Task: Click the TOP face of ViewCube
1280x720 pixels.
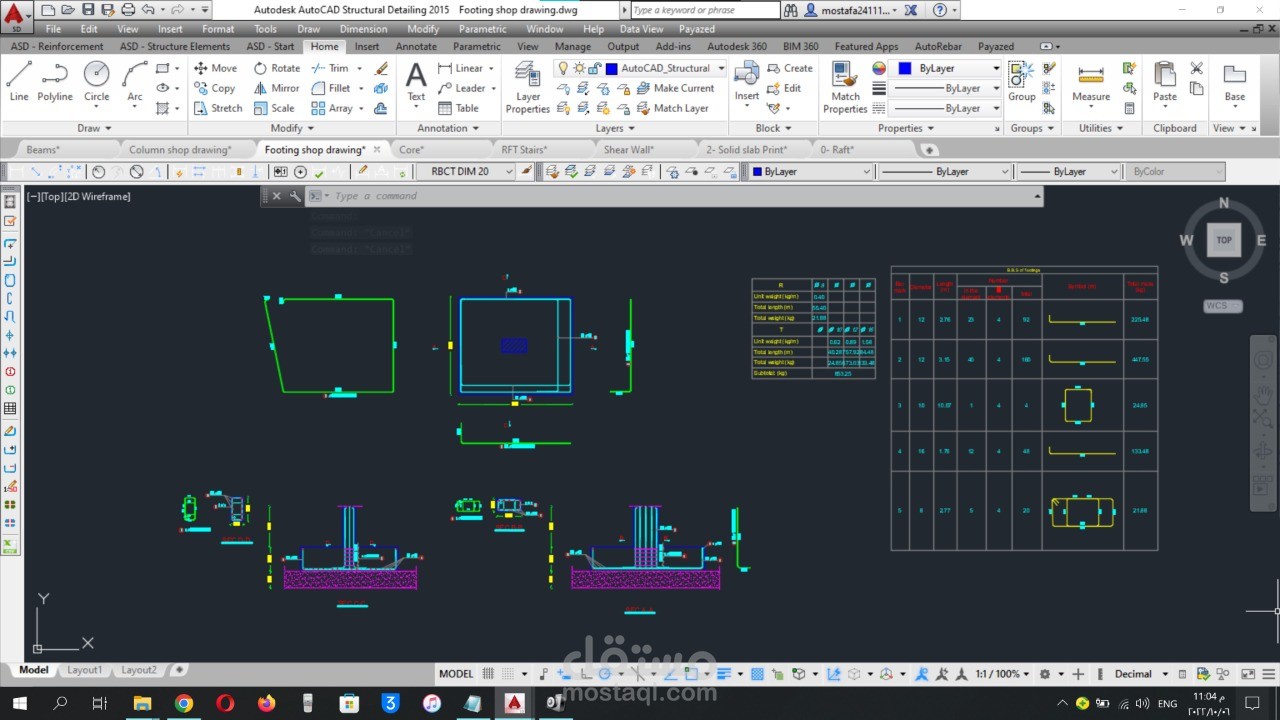Action: [1224, 240]
